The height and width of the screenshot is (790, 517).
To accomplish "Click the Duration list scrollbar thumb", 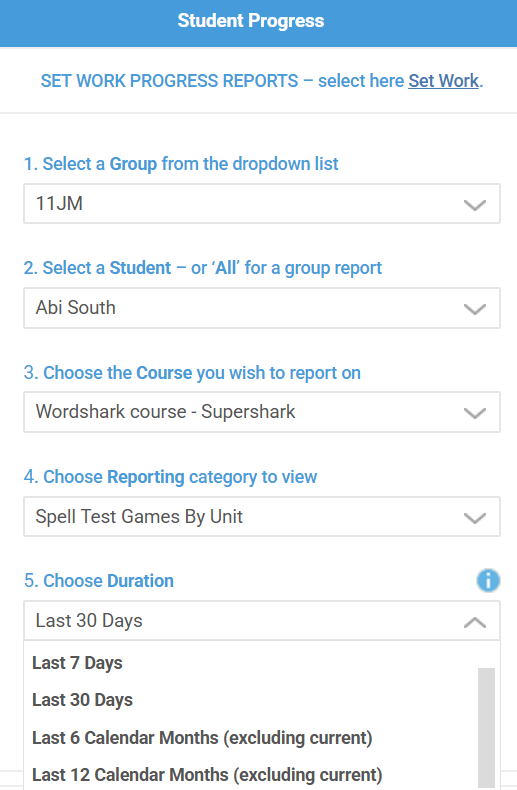I will 486,728.
